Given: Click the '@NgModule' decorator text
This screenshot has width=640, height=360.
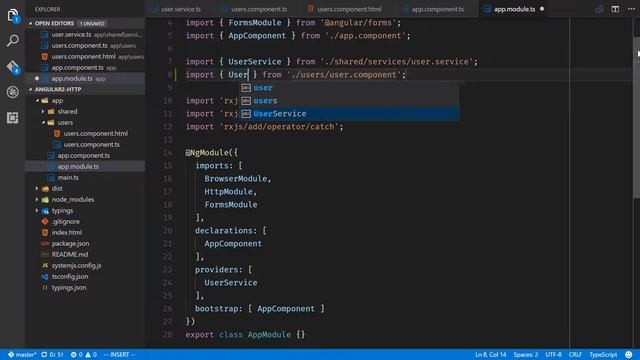Looking at the screenshot, I should click(207, 153).
